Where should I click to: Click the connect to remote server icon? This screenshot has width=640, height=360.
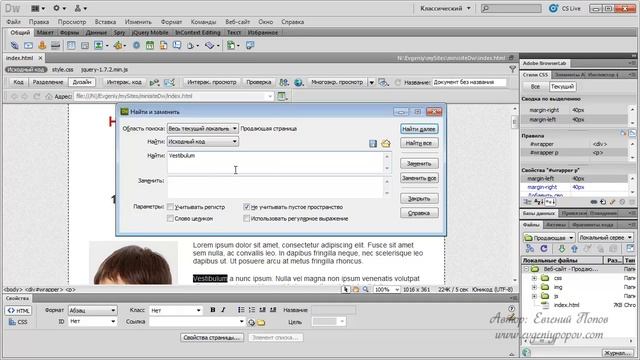point(530,248)
